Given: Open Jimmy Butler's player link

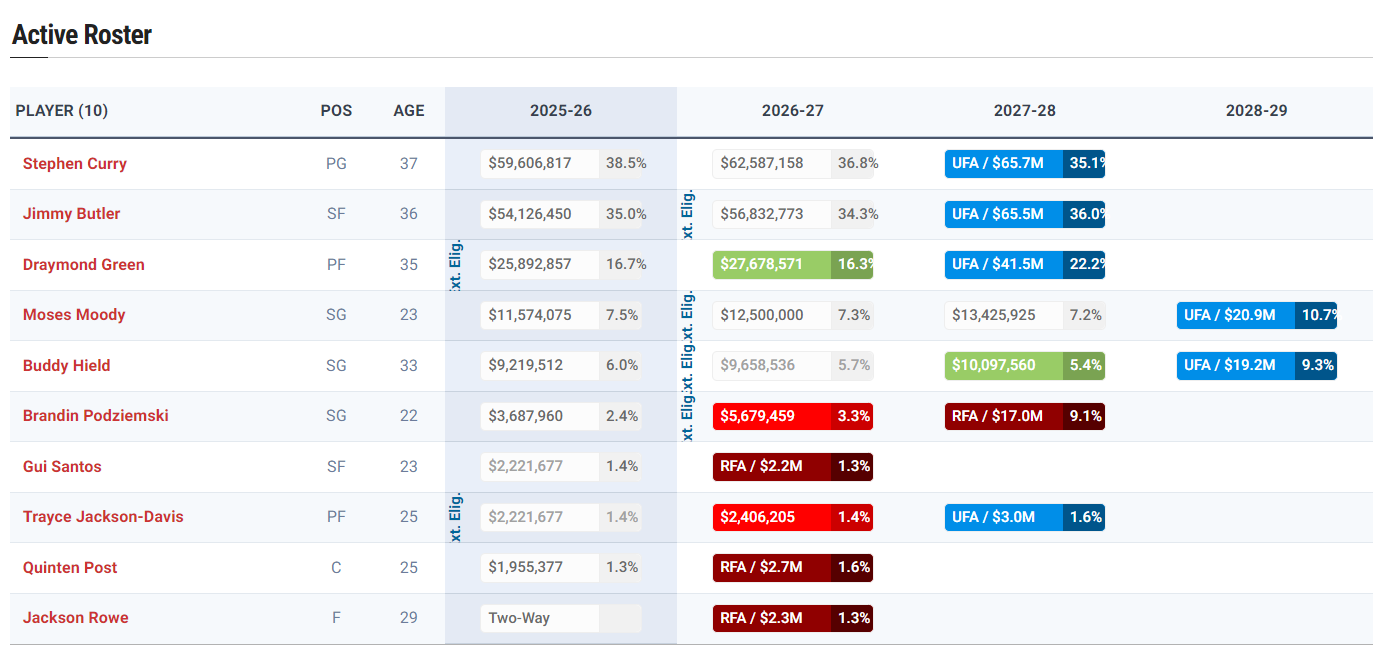Looking at the screenshot, I should point(72,214).
